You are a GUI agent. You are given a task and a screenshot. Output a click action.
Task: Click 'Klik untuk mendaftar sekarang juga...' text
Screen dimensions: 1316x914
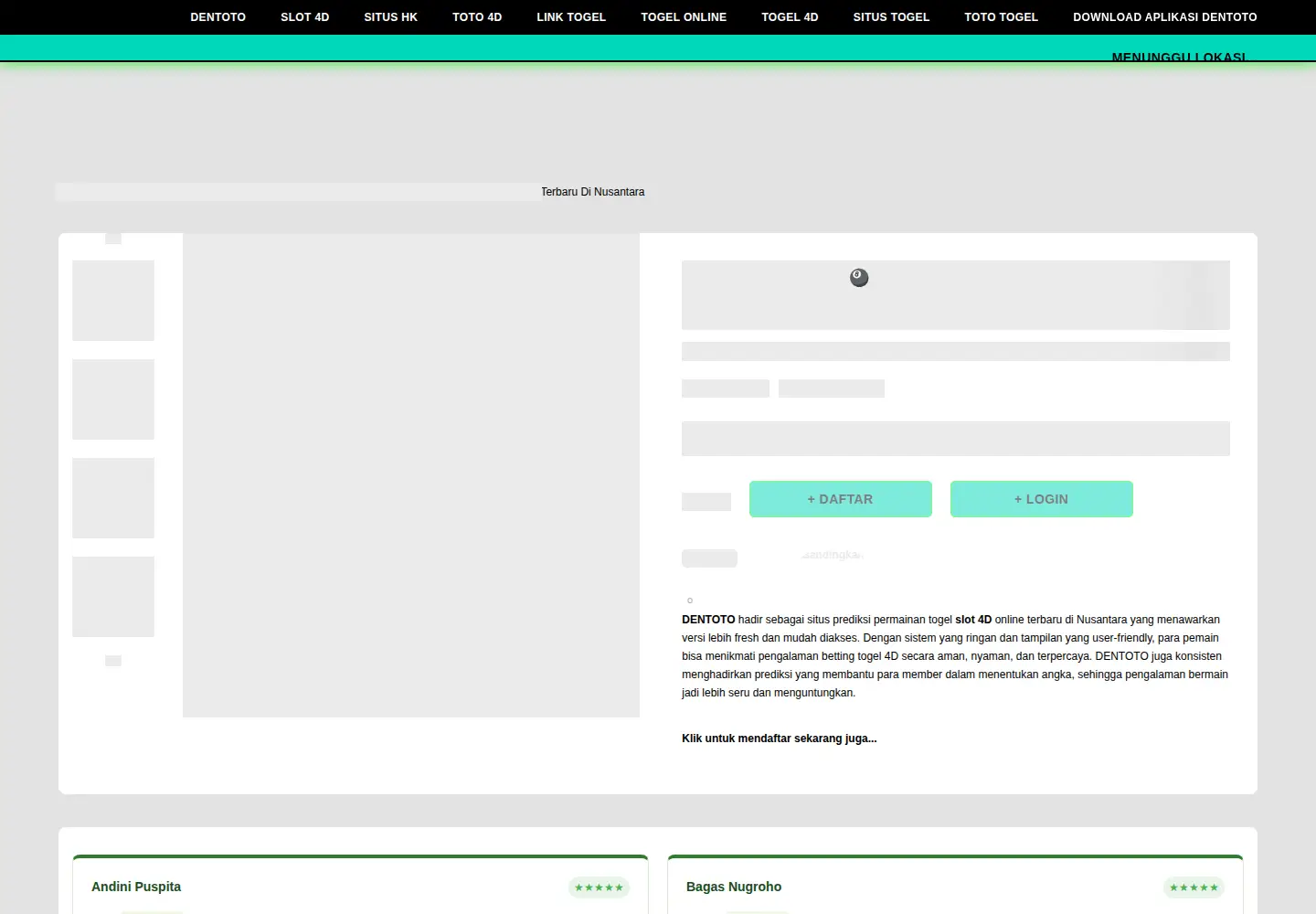tap(779, 739)
